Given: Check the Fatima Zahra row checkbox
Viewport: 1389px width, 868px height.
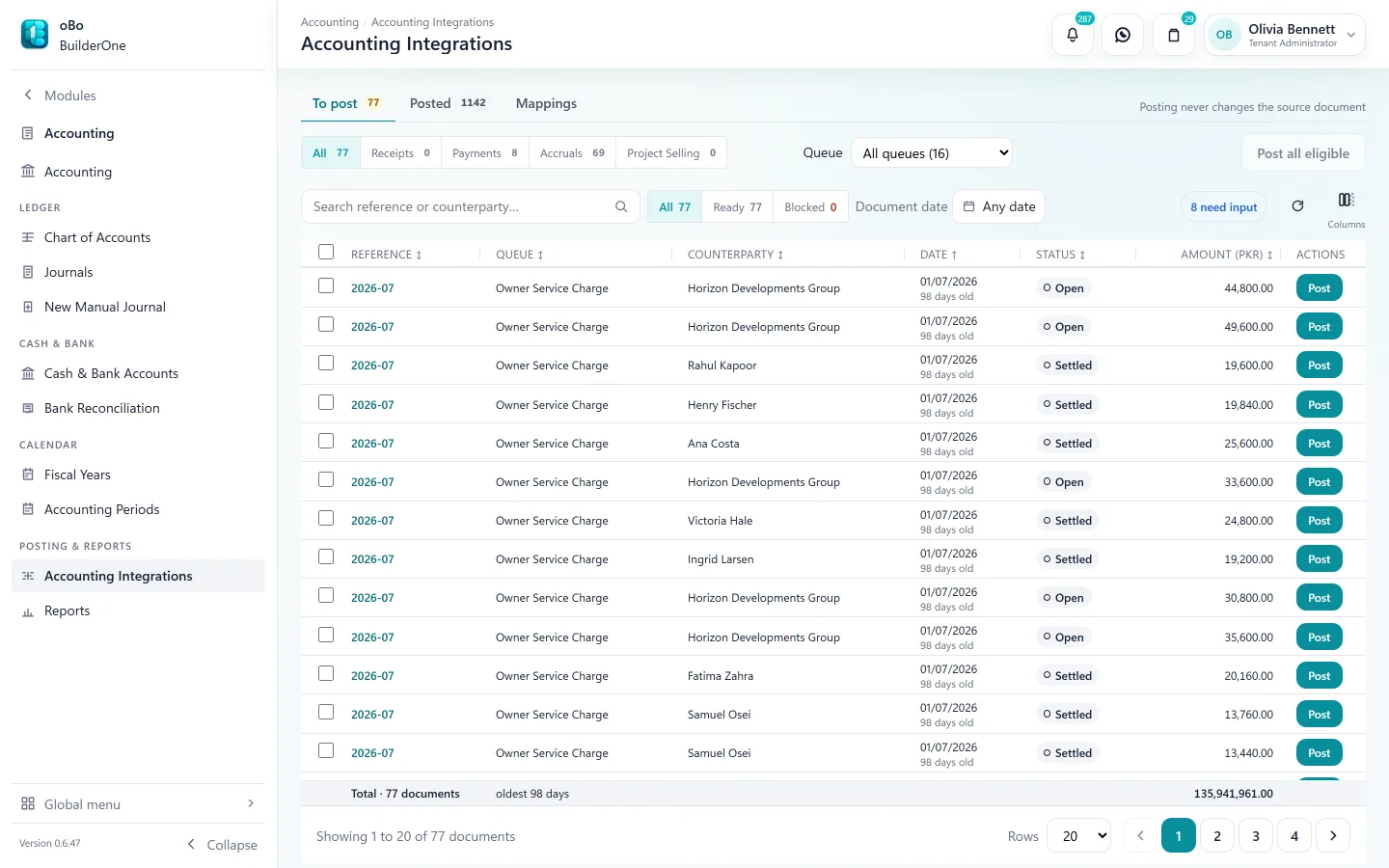Looking at the screenshot, I should point(326,673).
